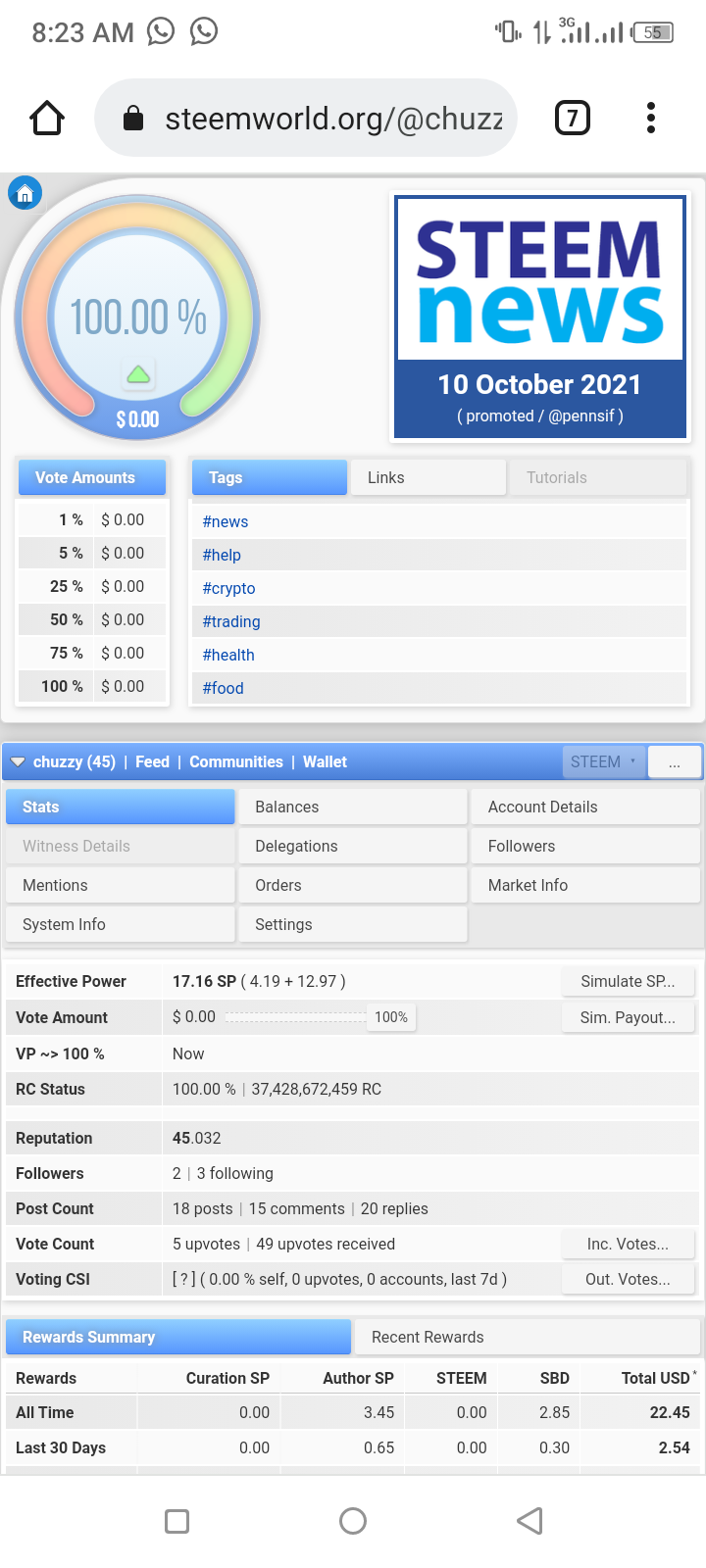
Task: Open the Communities link
Action: pyautogui.click(x=236, y=761)
